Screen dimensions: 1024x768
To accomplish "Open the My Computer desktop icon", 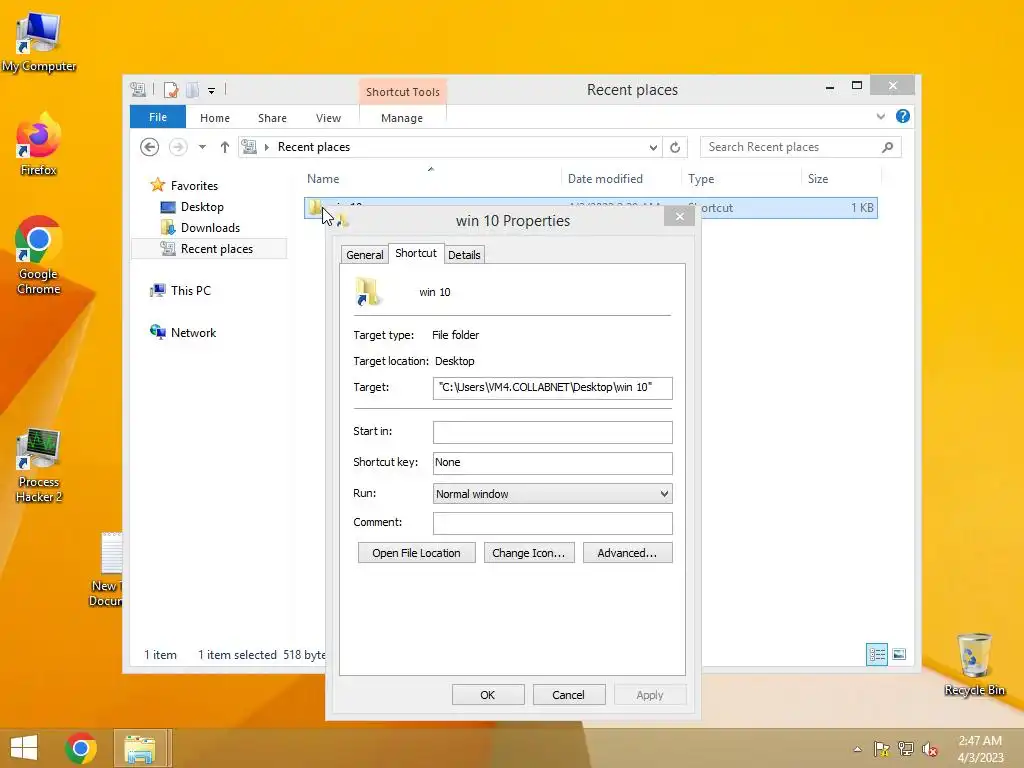I will coord(39,40).
